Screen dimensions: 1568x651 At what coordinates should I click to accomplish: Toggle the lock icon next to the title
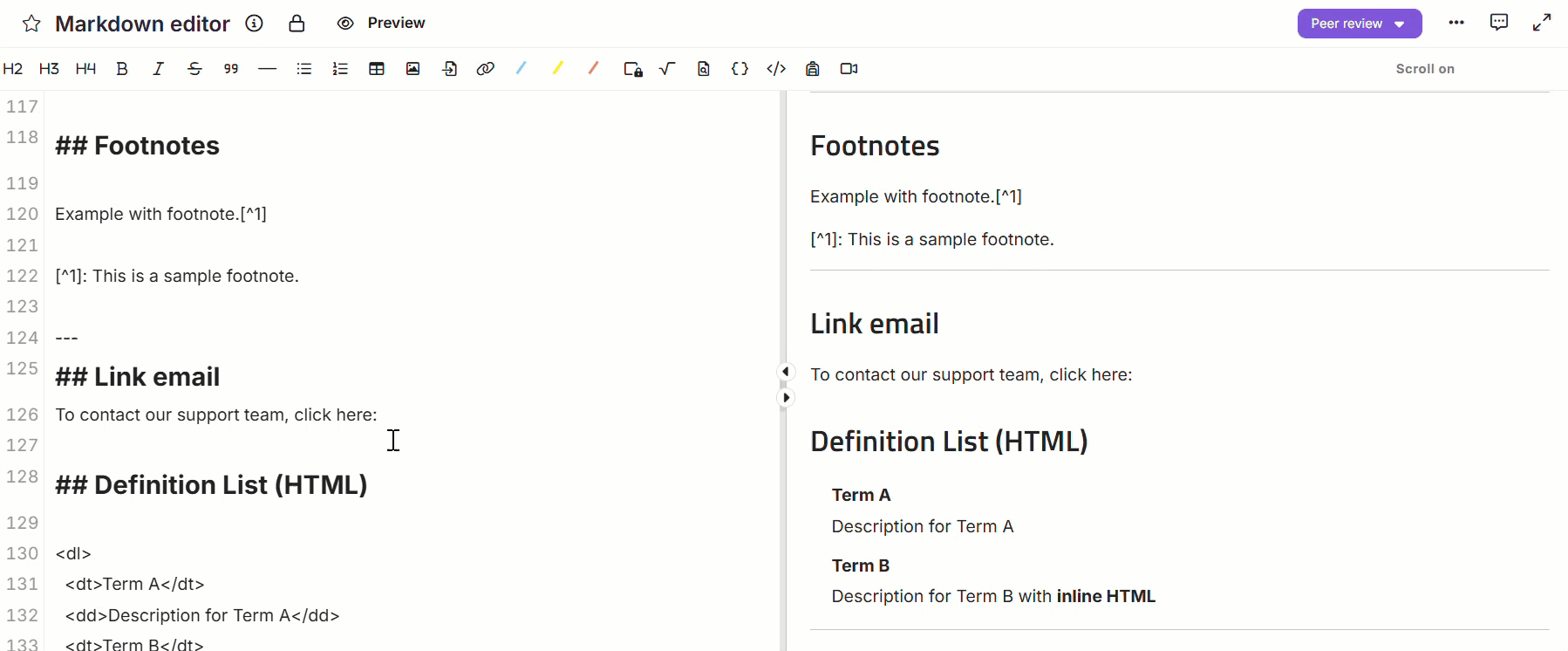click(297, 24)
